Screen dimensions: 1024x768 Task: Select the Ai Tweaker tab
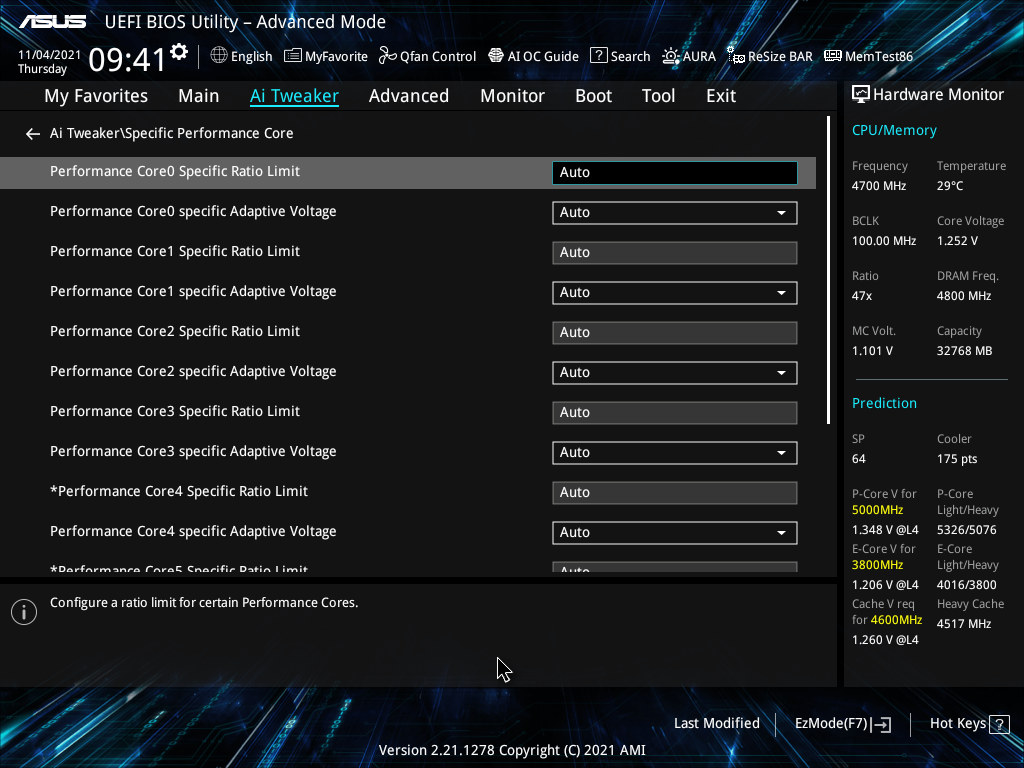(294, 96)
